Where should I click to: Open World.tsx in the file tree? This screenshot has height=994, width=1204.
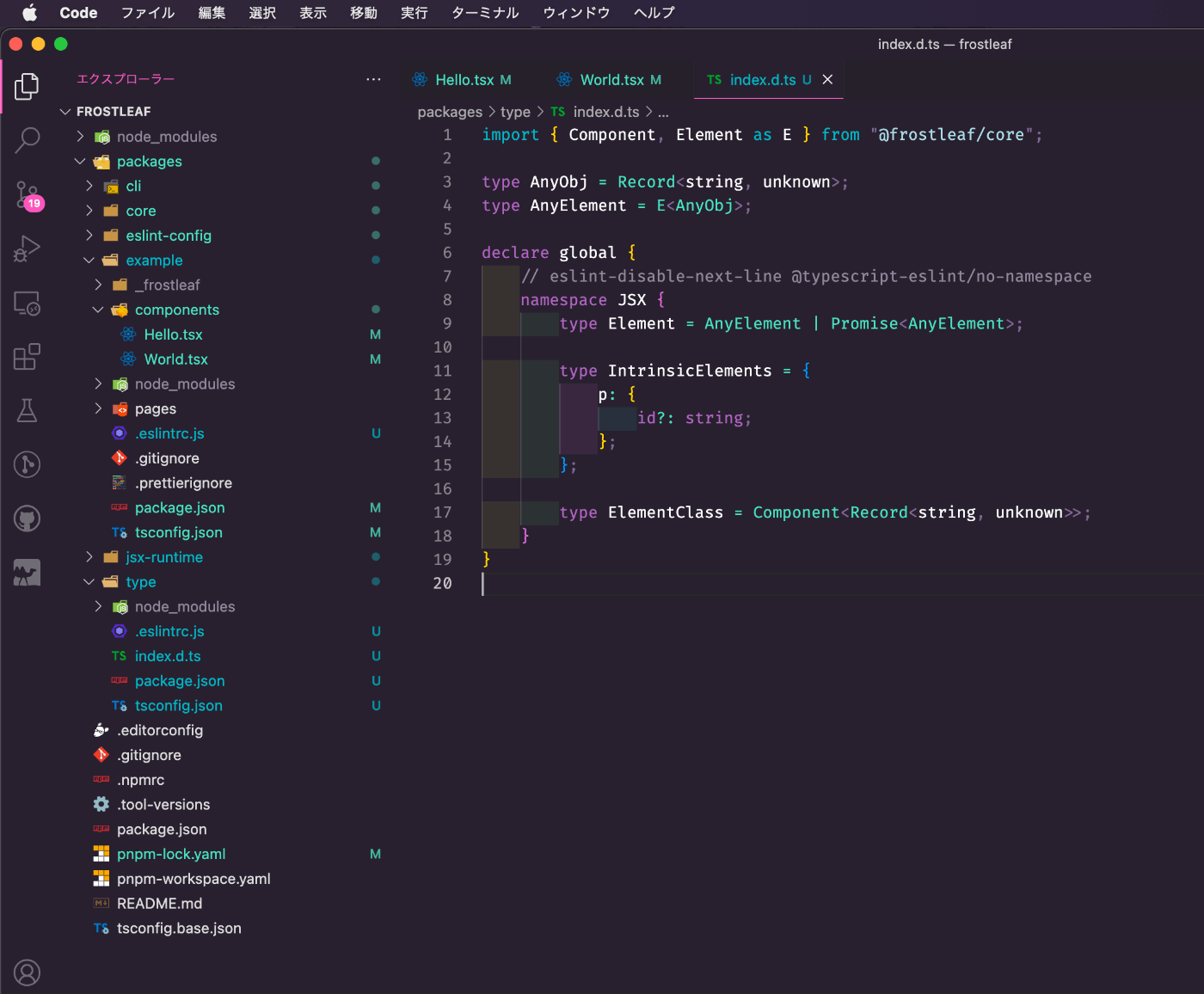(176, 359)
